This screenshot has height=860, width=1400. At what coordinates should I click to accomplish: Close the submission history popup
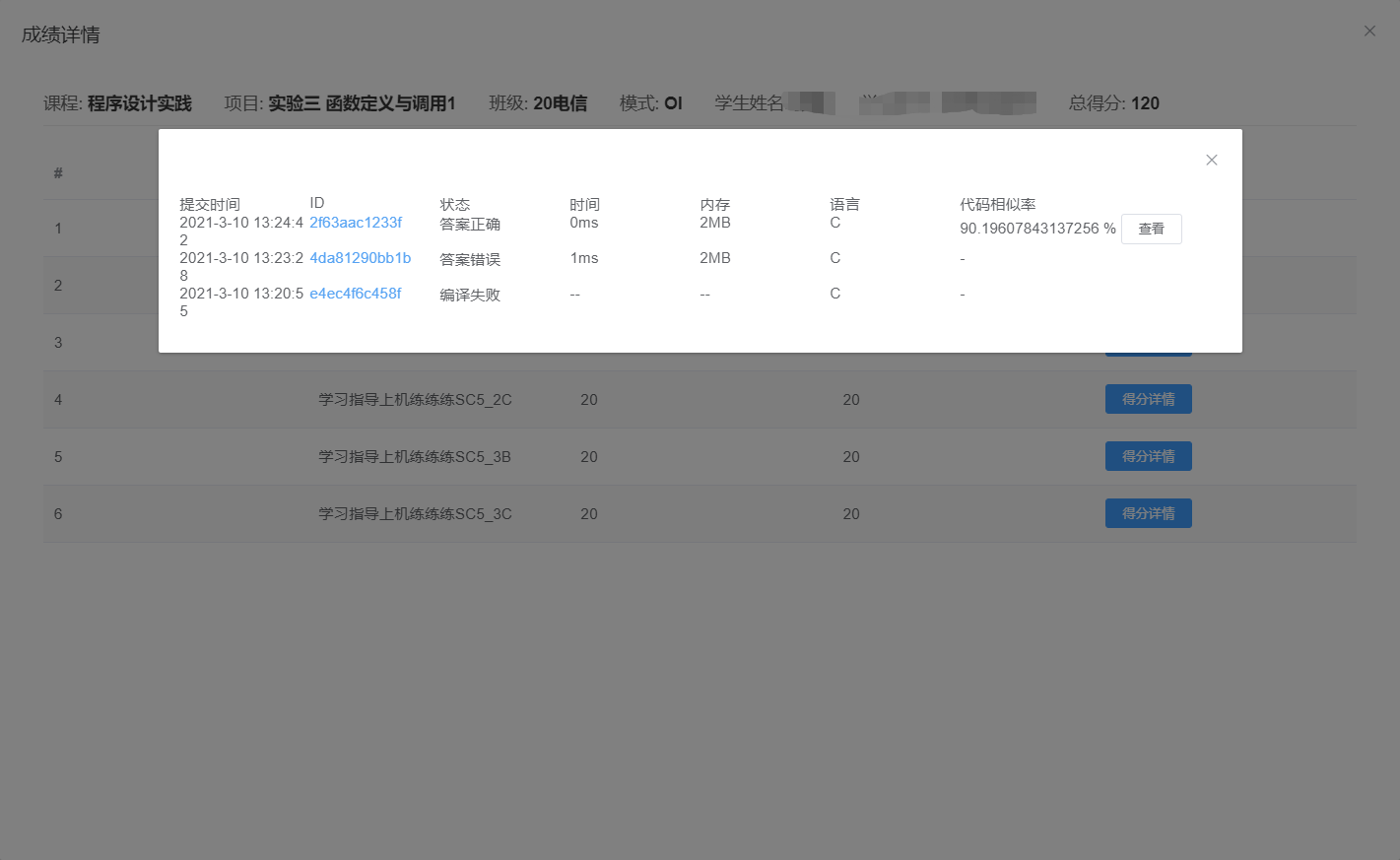point(1212,160)
